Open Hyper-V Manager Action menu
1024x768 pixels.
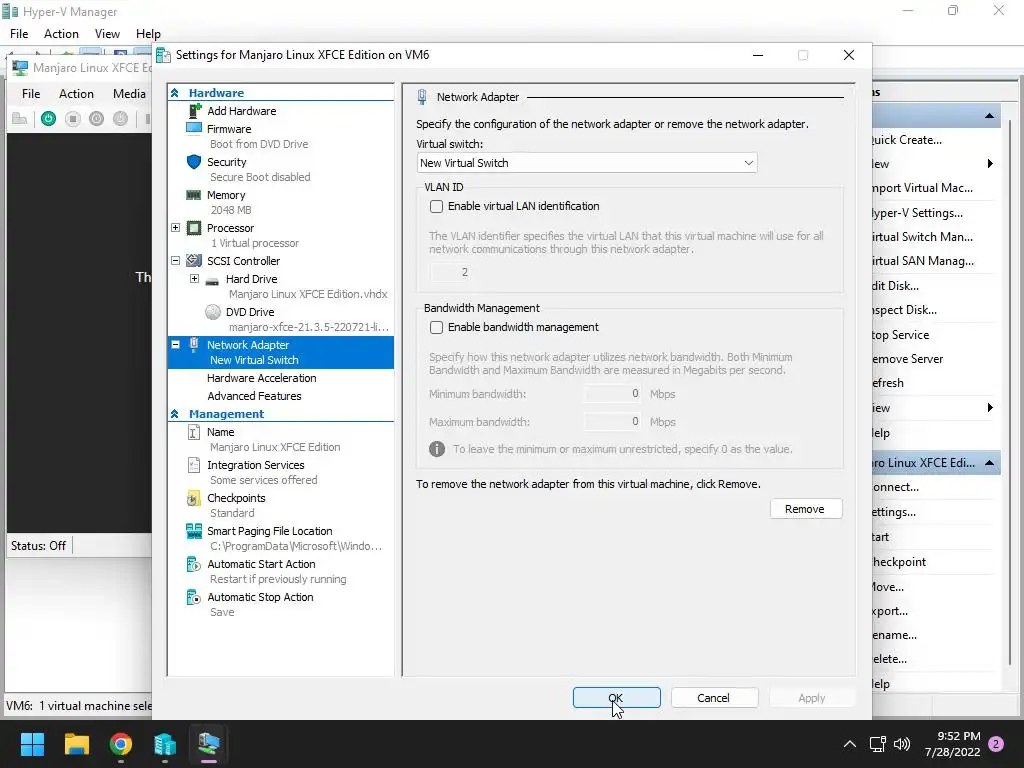(61, 34)
